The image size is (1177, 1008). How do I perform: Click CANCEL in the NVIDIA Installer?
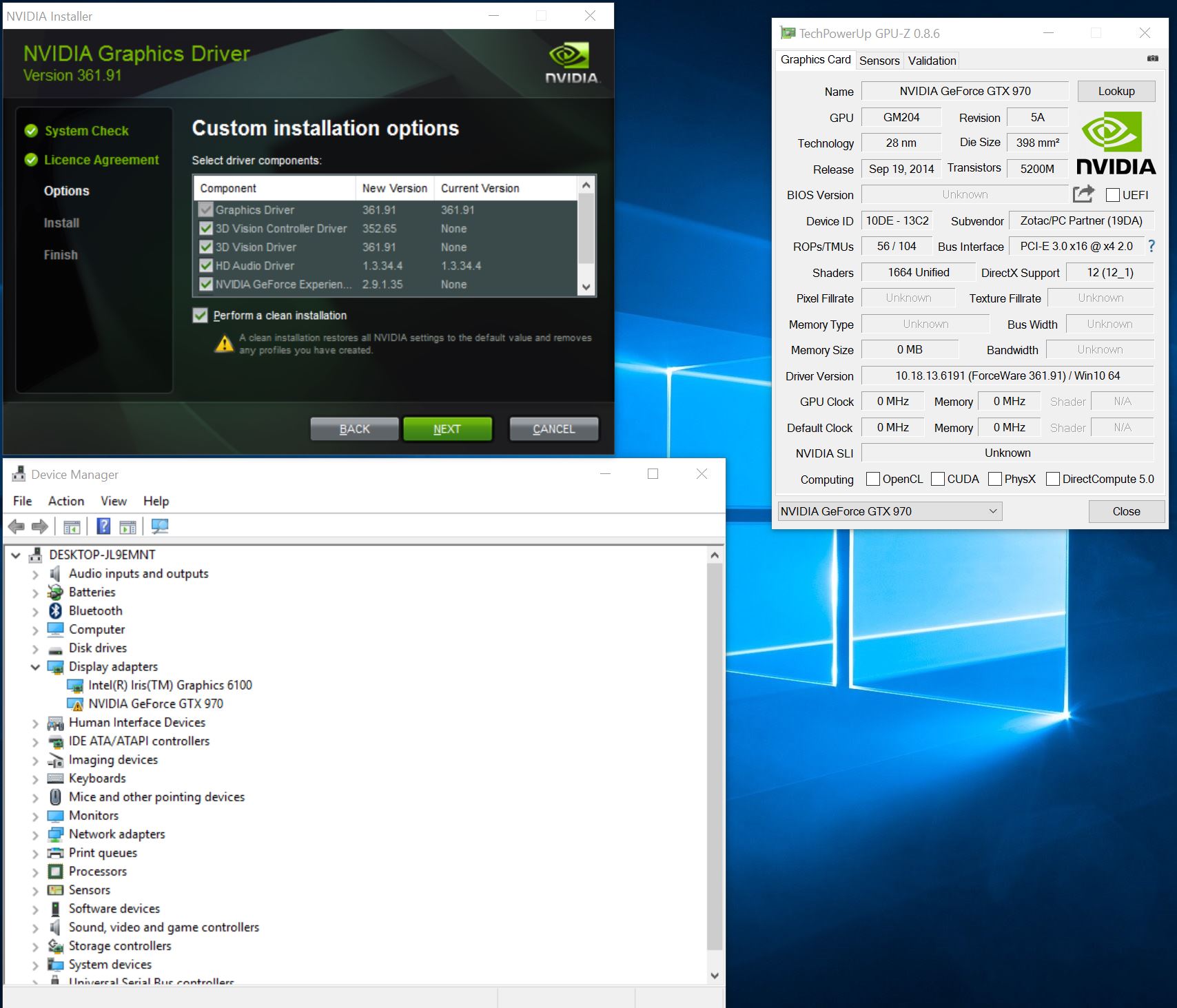[x=553, y=429]
